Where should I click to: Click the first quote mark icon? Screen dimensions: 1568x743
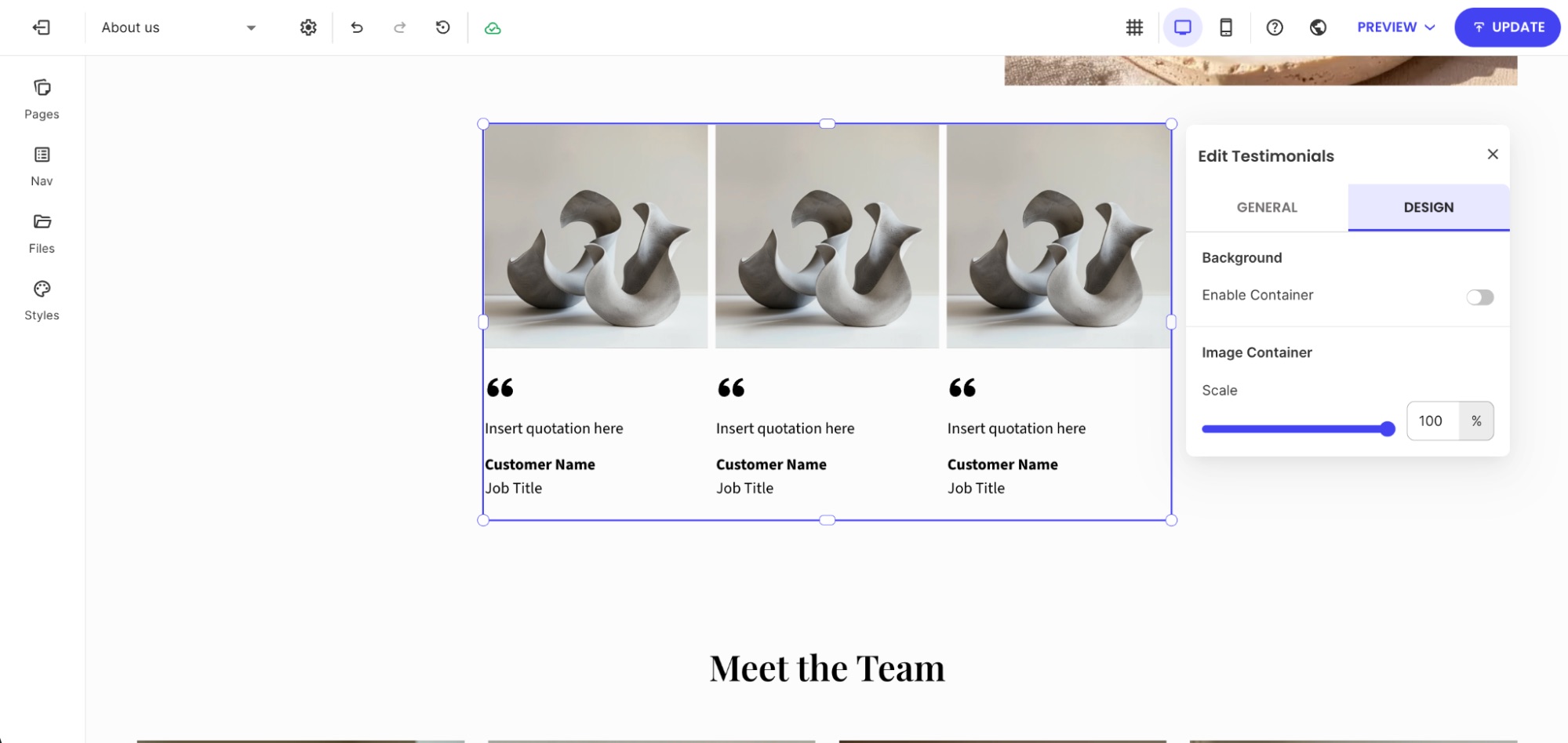(x=500, y=388)
